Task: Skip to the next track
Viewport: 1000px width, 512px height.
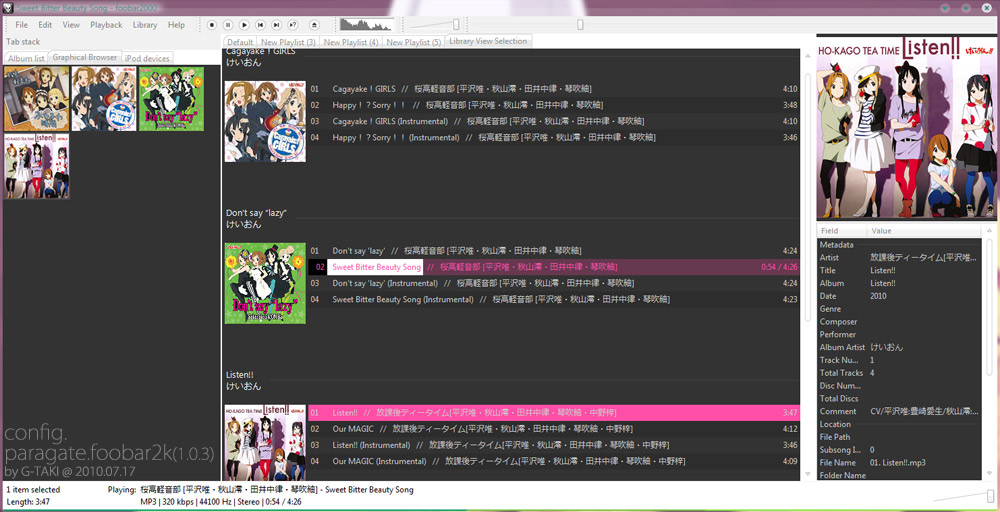Action: coord(276,25)
